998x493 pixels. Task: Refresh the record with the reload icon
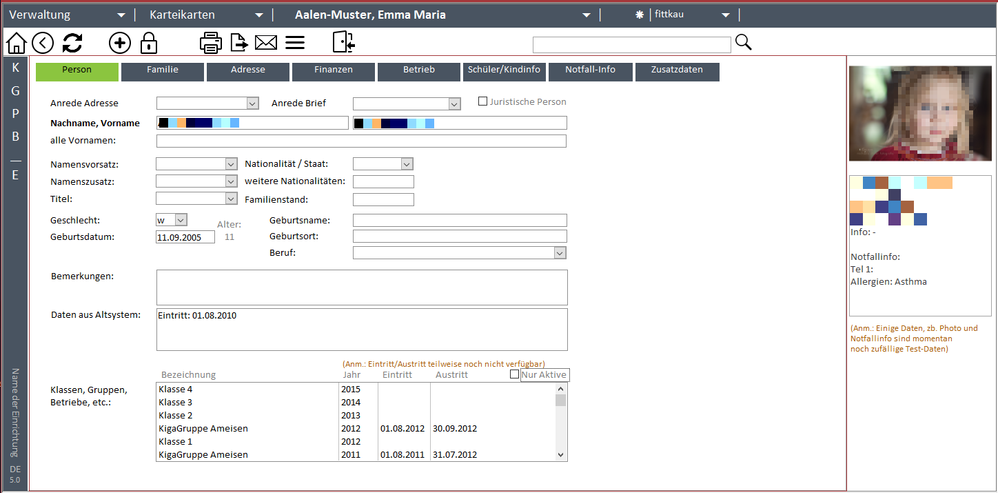(72, 43)
